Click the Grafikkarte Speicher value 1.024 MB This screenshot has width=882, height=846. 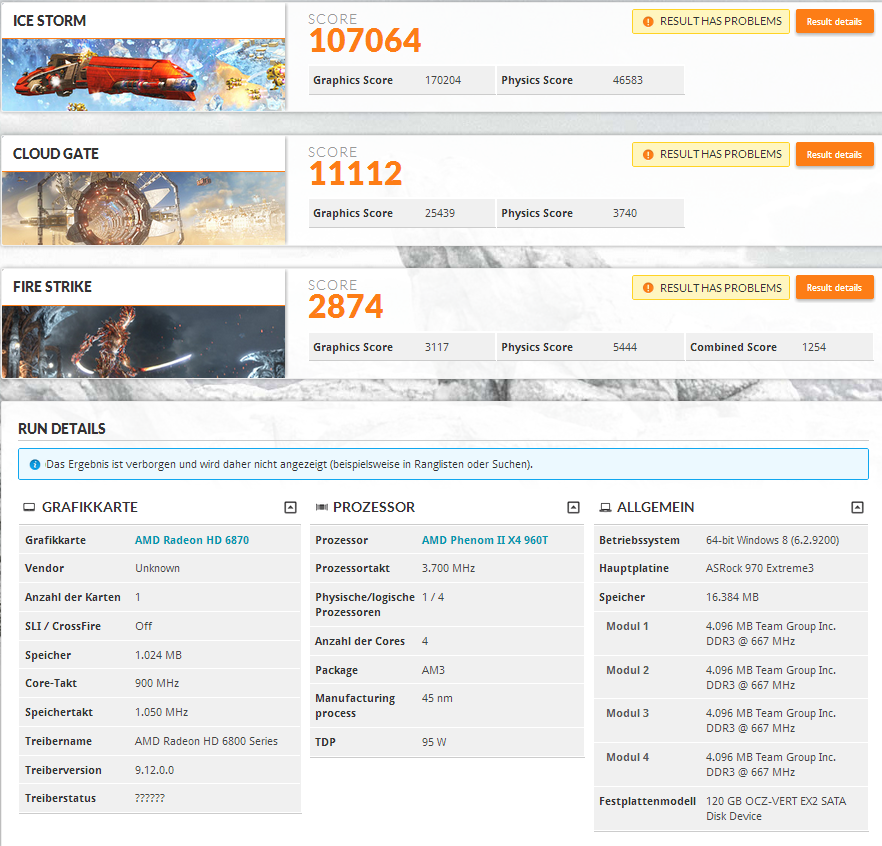(159, 655)
